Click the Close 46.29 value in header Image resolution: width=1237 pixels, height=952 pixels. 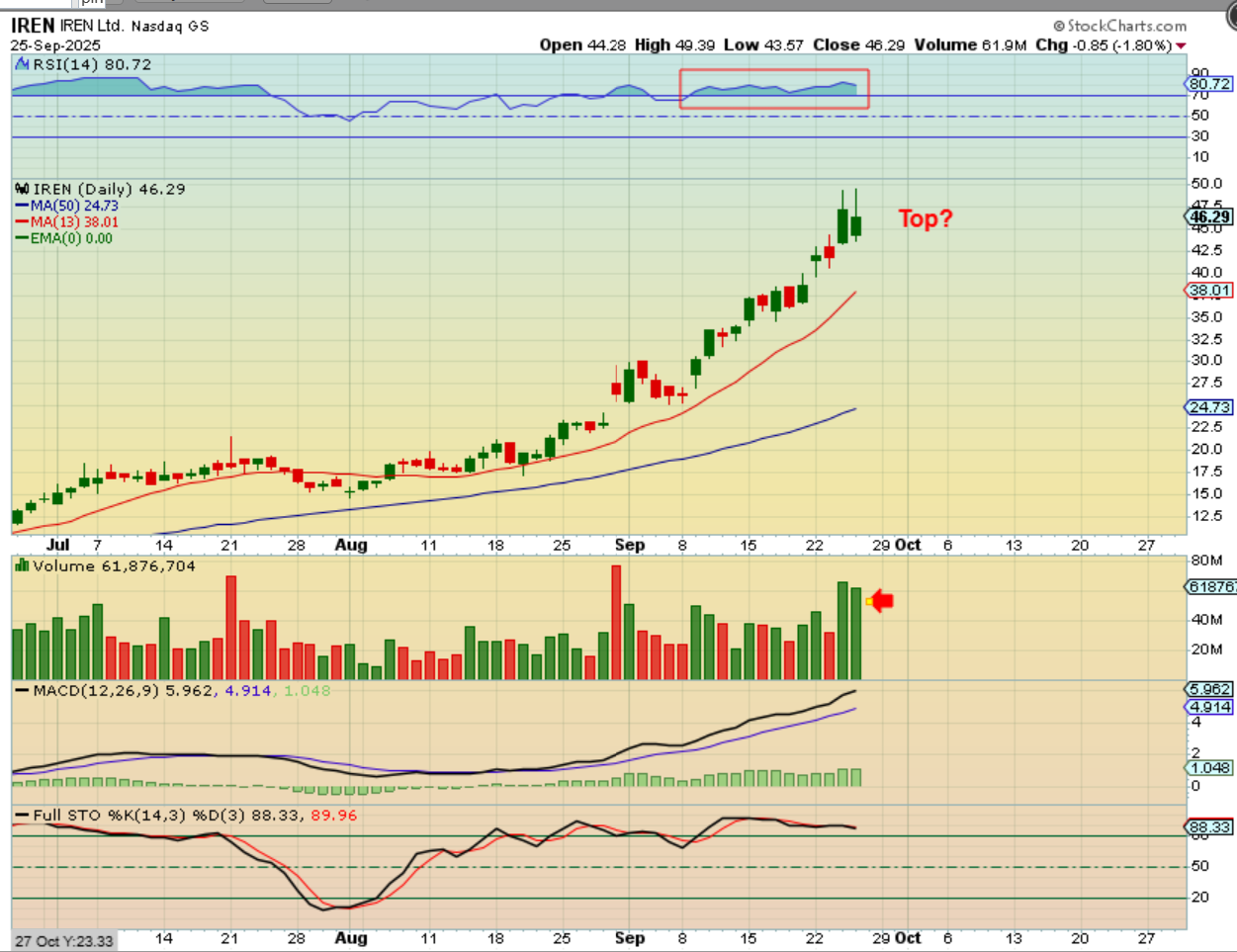[x=858, y=45]
